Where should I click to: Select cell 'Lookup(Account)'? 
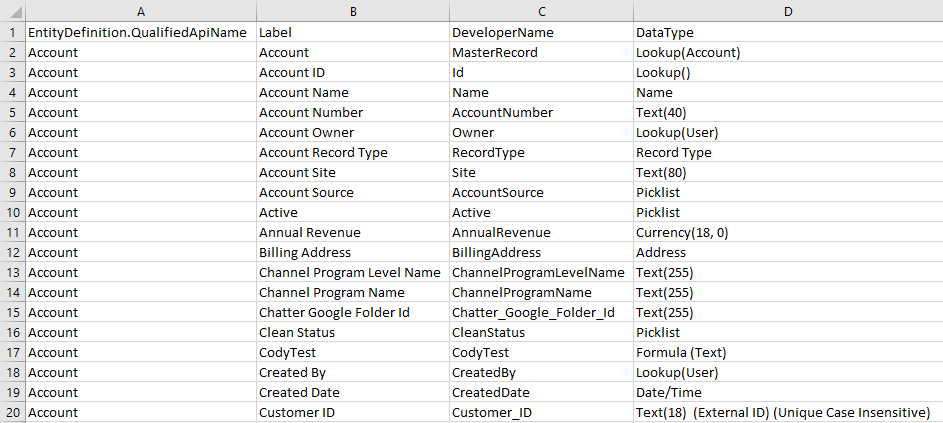tap(788, 52)
